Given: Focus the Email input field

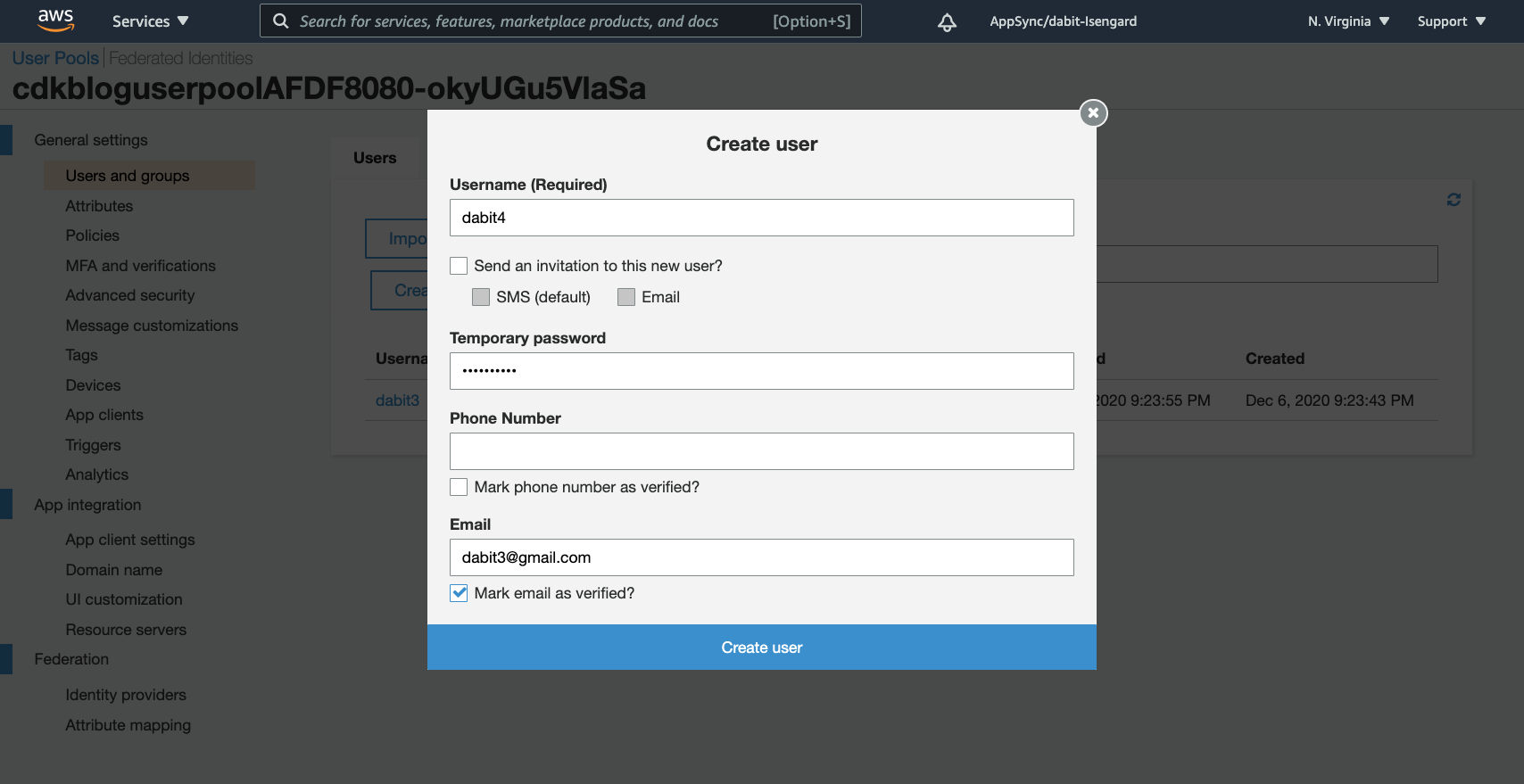Looking at the screenshot, I should pyautogui.click(x=762, y=557).
